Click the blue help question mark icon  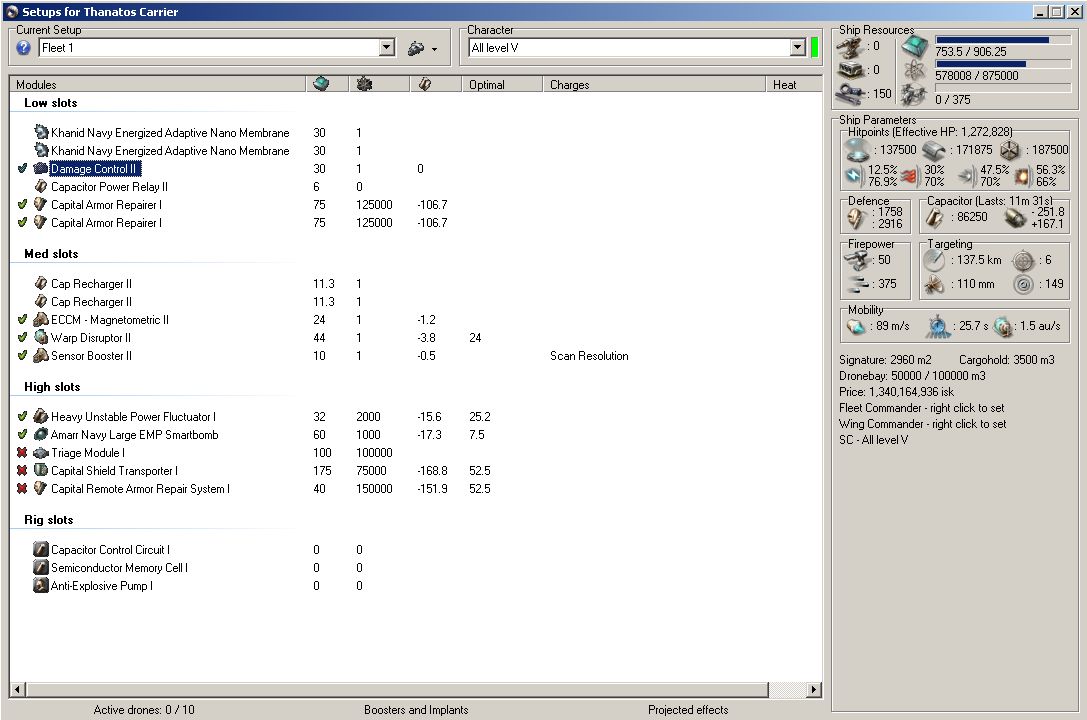point(24,48)
